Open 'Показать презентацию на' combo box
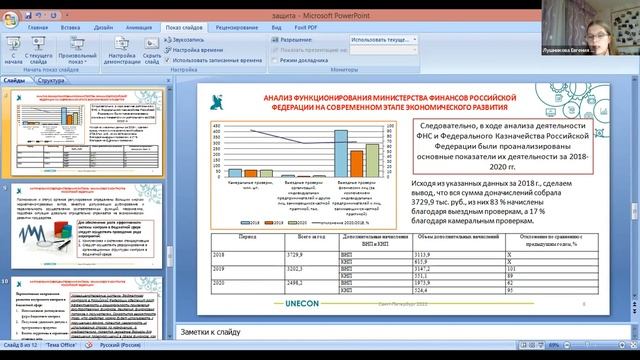Viewport: 640px width, 360px height. point(383,50)
